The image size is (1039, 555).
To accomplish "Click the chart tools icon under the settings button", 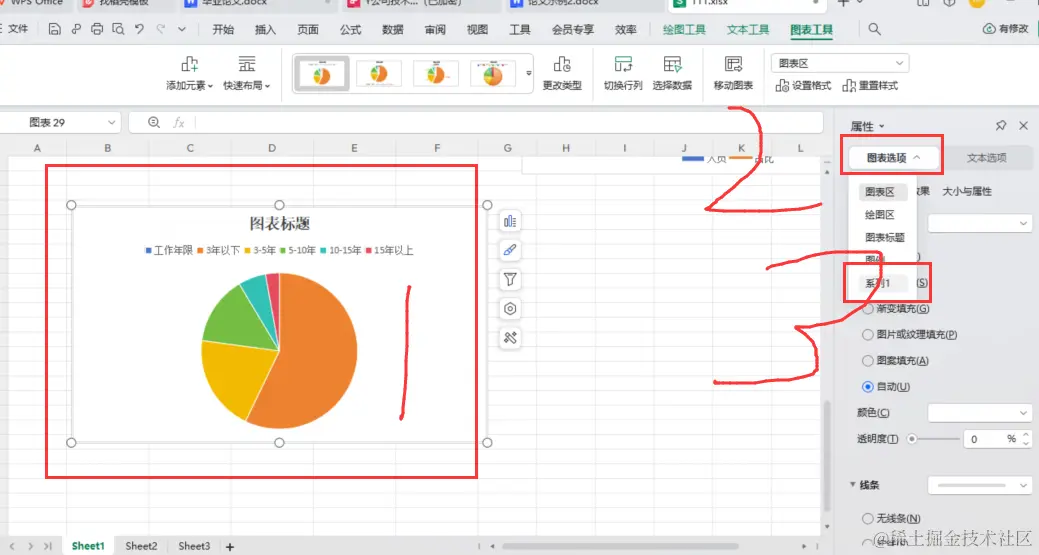I will click(x=510, y=338).
